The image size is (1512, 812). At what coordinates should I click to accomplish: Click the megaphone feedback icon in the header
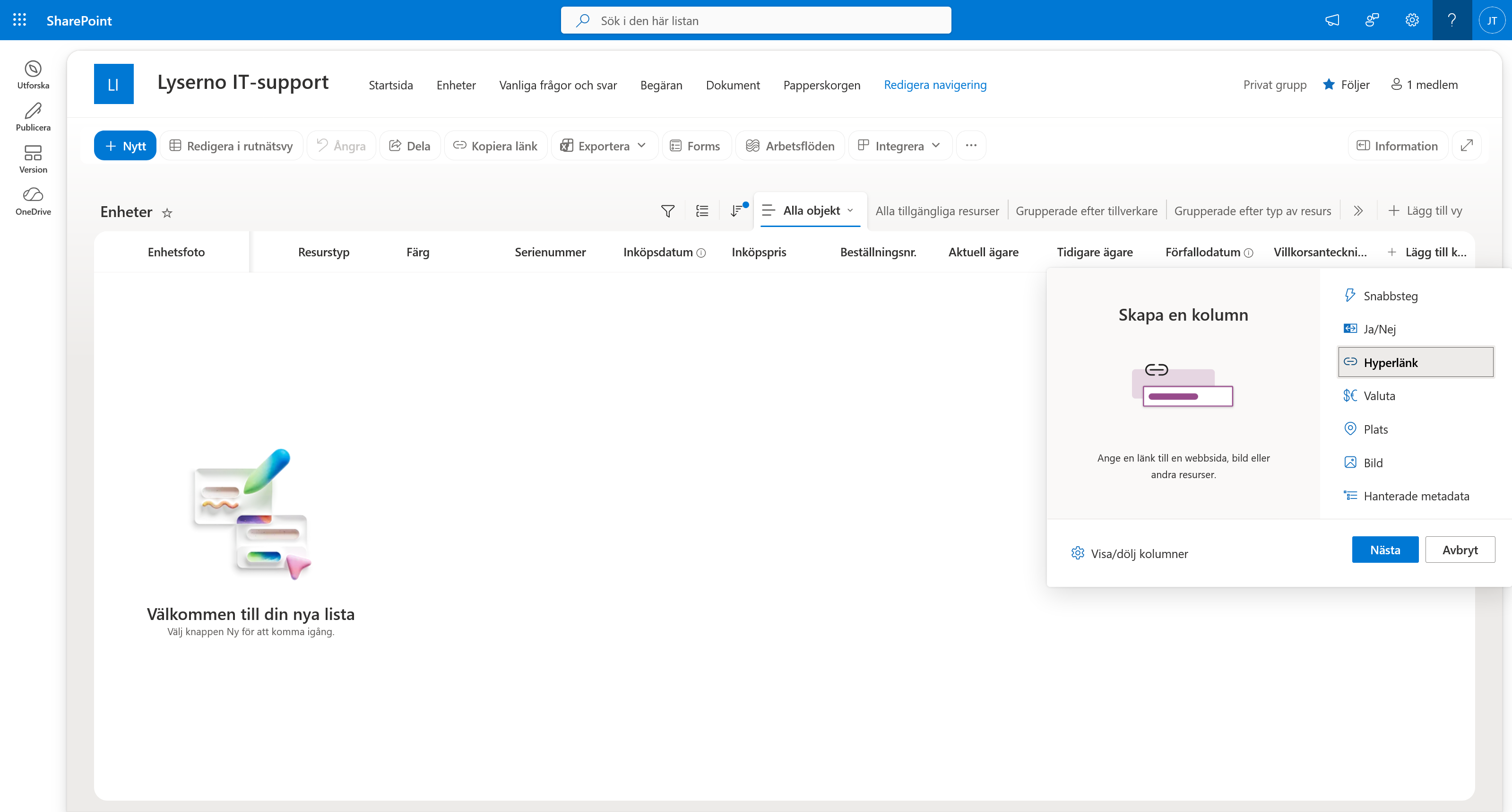[1332, 20]
